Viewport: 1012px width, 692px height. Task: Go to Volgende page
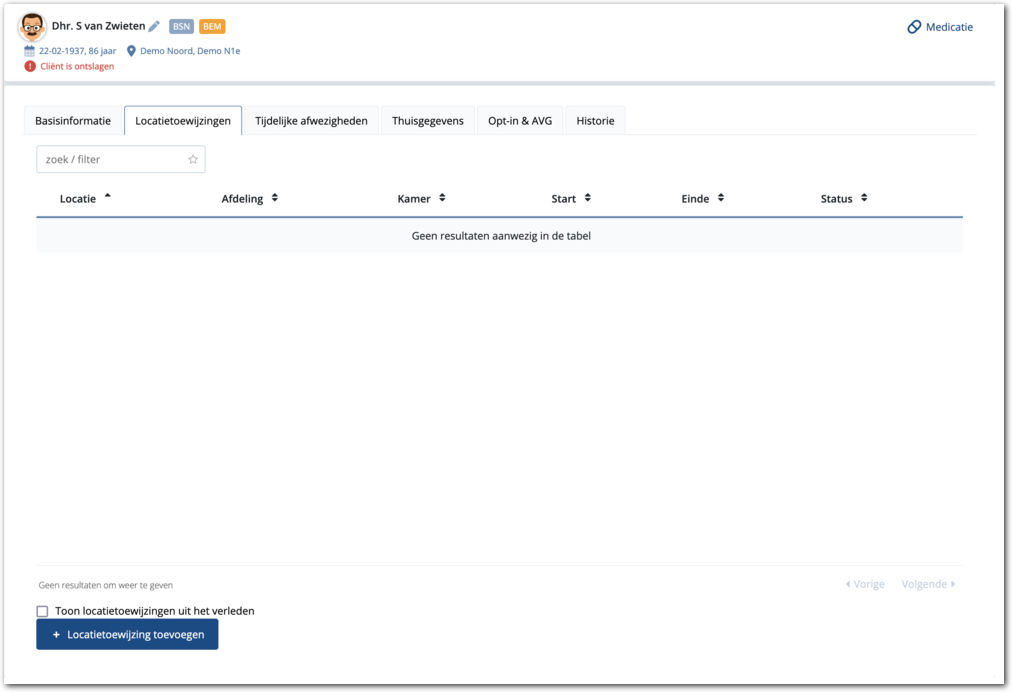928,584
